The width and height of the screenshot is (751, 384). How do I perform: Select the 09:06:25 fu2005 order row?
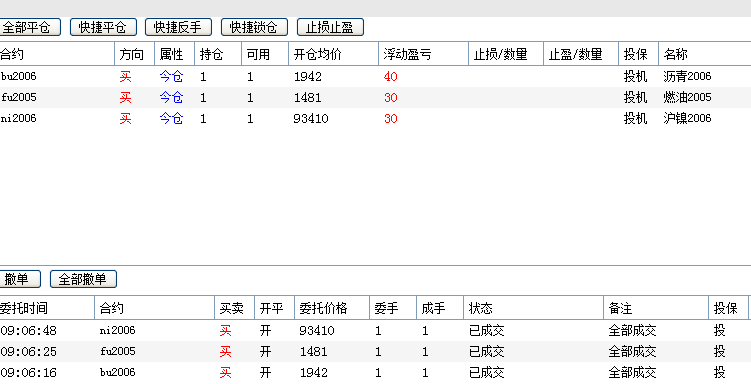[x=376, y=351]
